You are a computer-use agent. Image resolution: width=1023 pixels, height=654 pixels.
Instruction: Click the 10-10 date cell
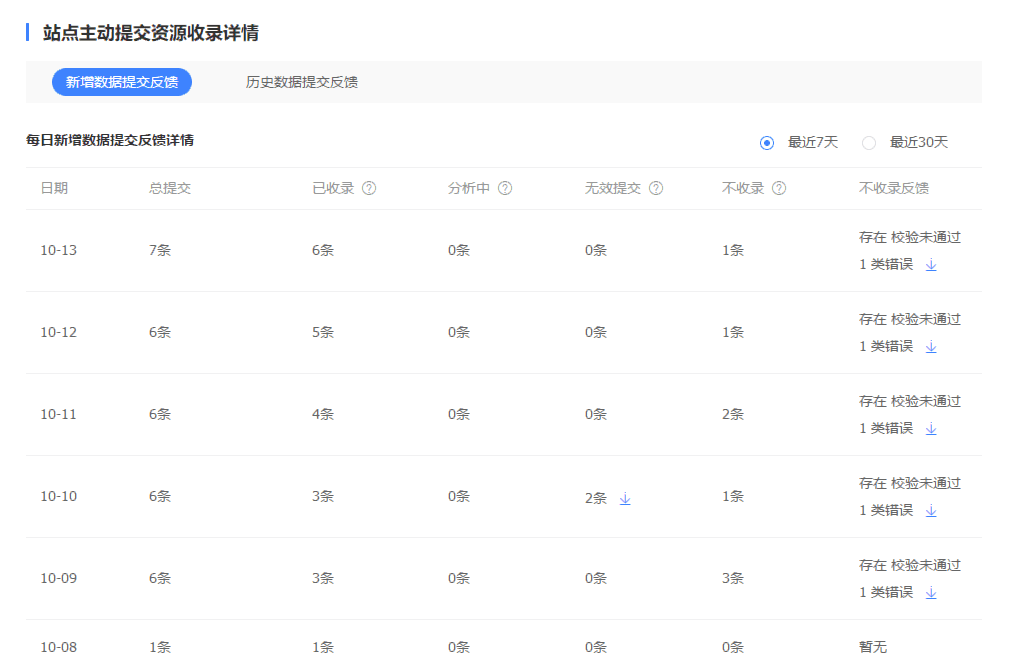coord(59,497)
